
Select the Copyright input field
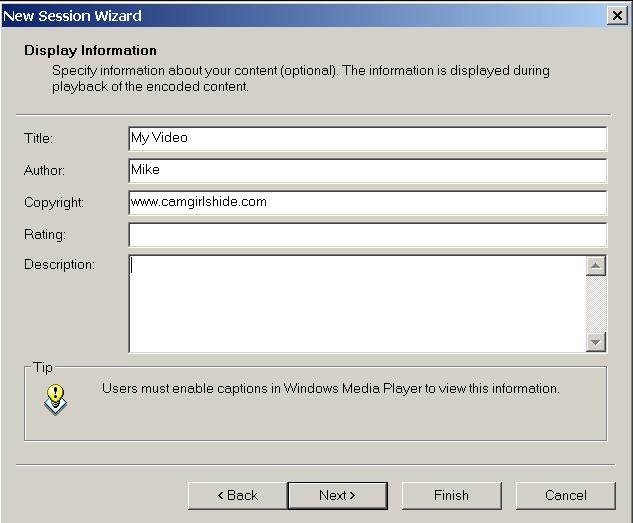pos(367,203)
